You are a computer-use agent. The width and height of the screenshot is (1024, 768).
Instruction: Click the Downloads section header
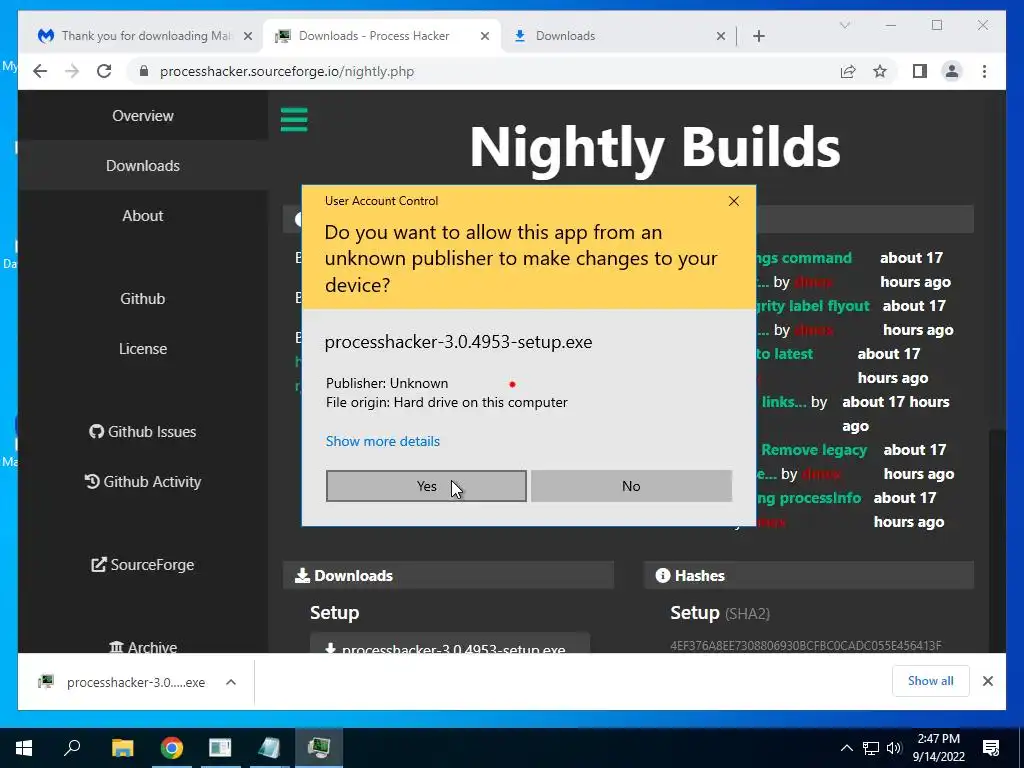pyautogui.click(x=448, y=575)
